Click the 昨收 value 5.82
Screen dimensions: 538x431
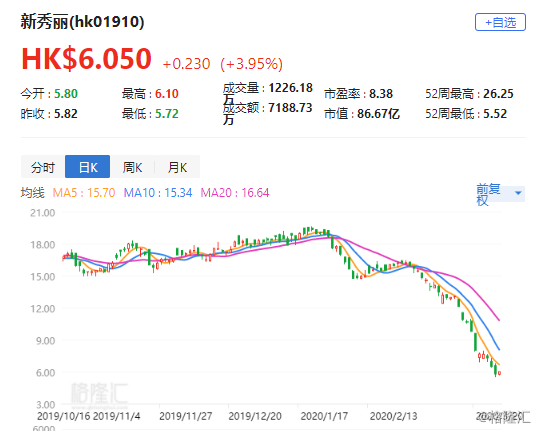[66, 114]
